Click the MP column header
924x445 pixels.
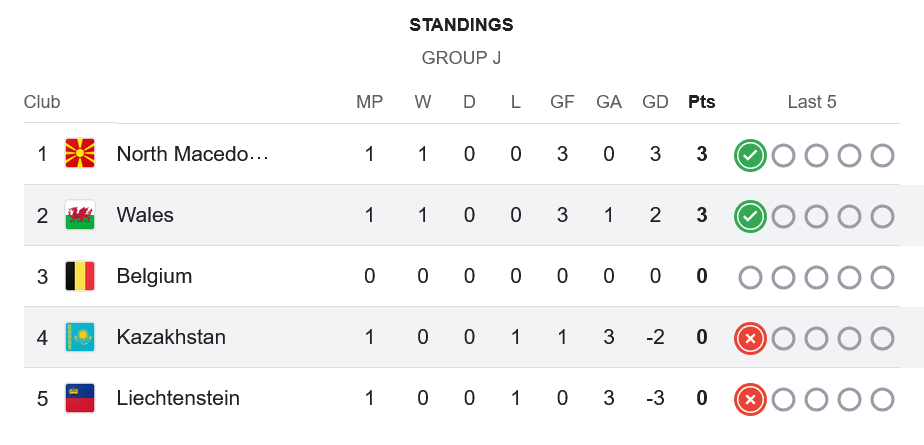(x=369, y=102)
